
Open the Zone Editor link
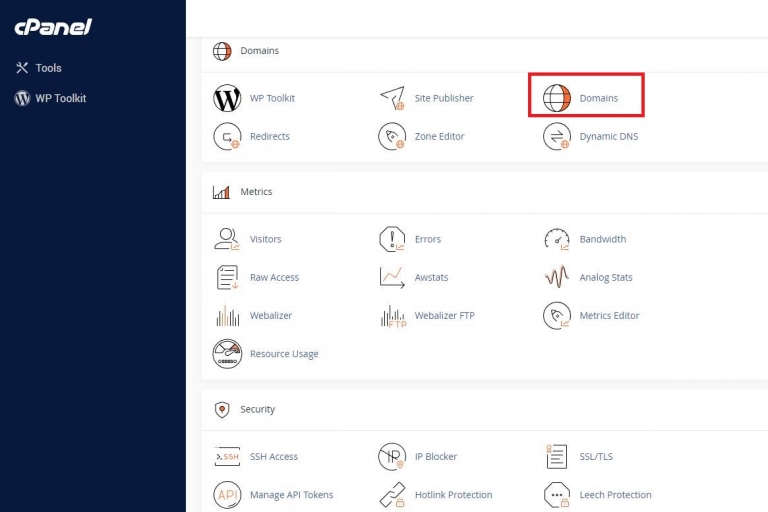point(439,136)
